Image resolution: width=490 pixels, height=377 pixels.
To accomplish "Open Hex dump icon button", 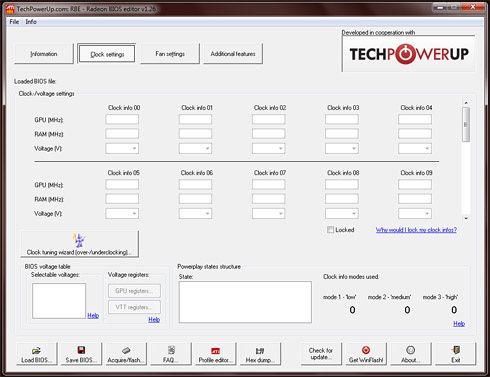I will click(260, 354).
